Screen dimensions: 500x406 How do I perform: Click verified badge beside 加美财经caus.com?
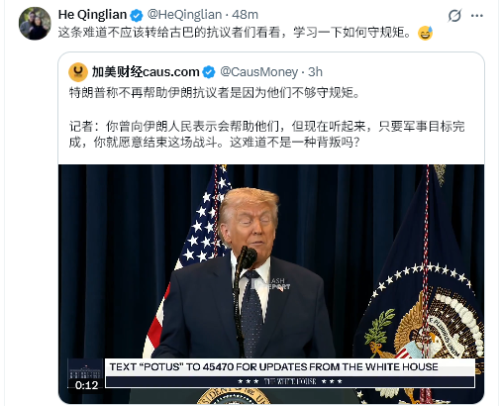tap(209, 72)
